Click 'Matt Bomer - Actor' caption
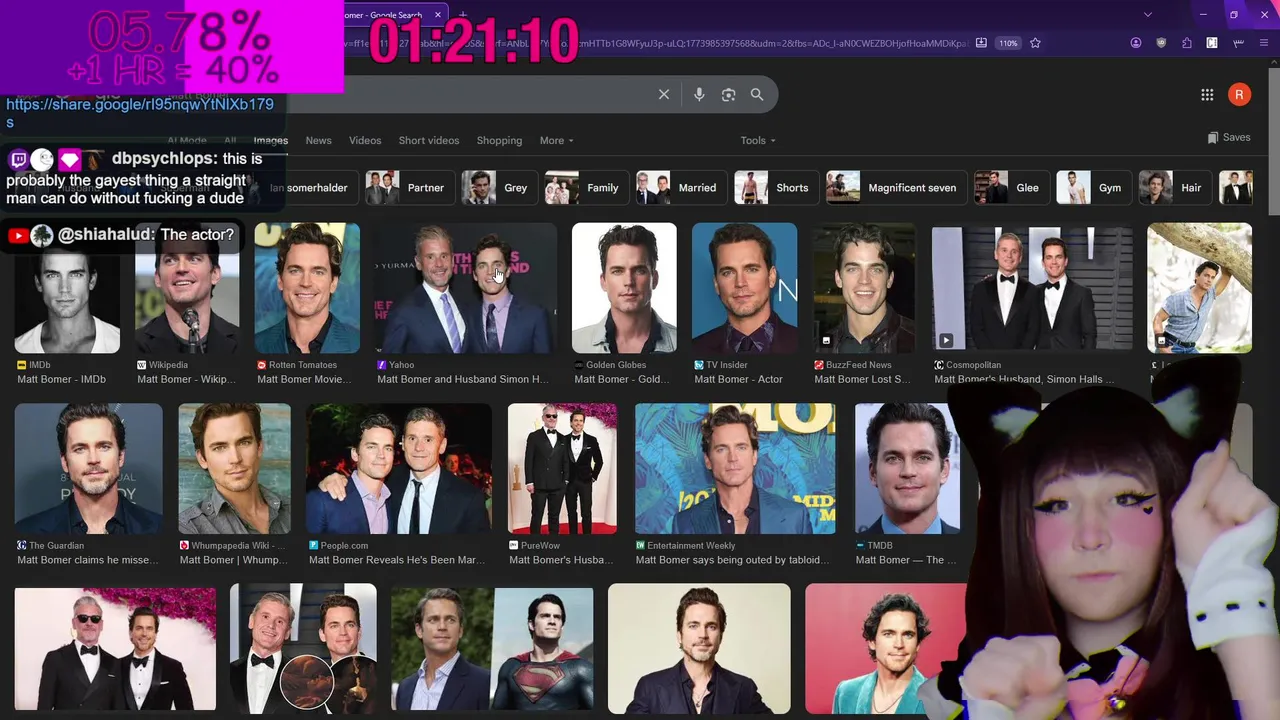Screen dimensions: 1280x720 pyautogui.click(x=738, y=380)
